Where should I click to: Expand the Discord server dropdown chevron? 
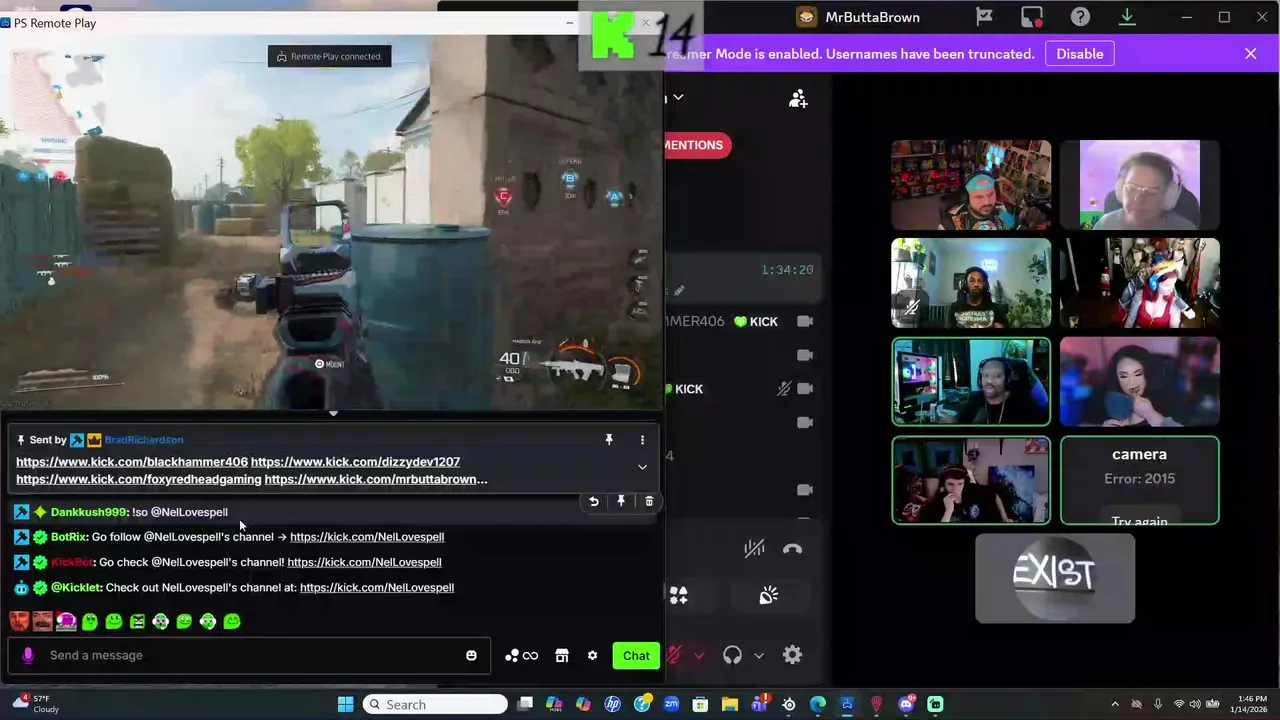click(x=678, y=97)
